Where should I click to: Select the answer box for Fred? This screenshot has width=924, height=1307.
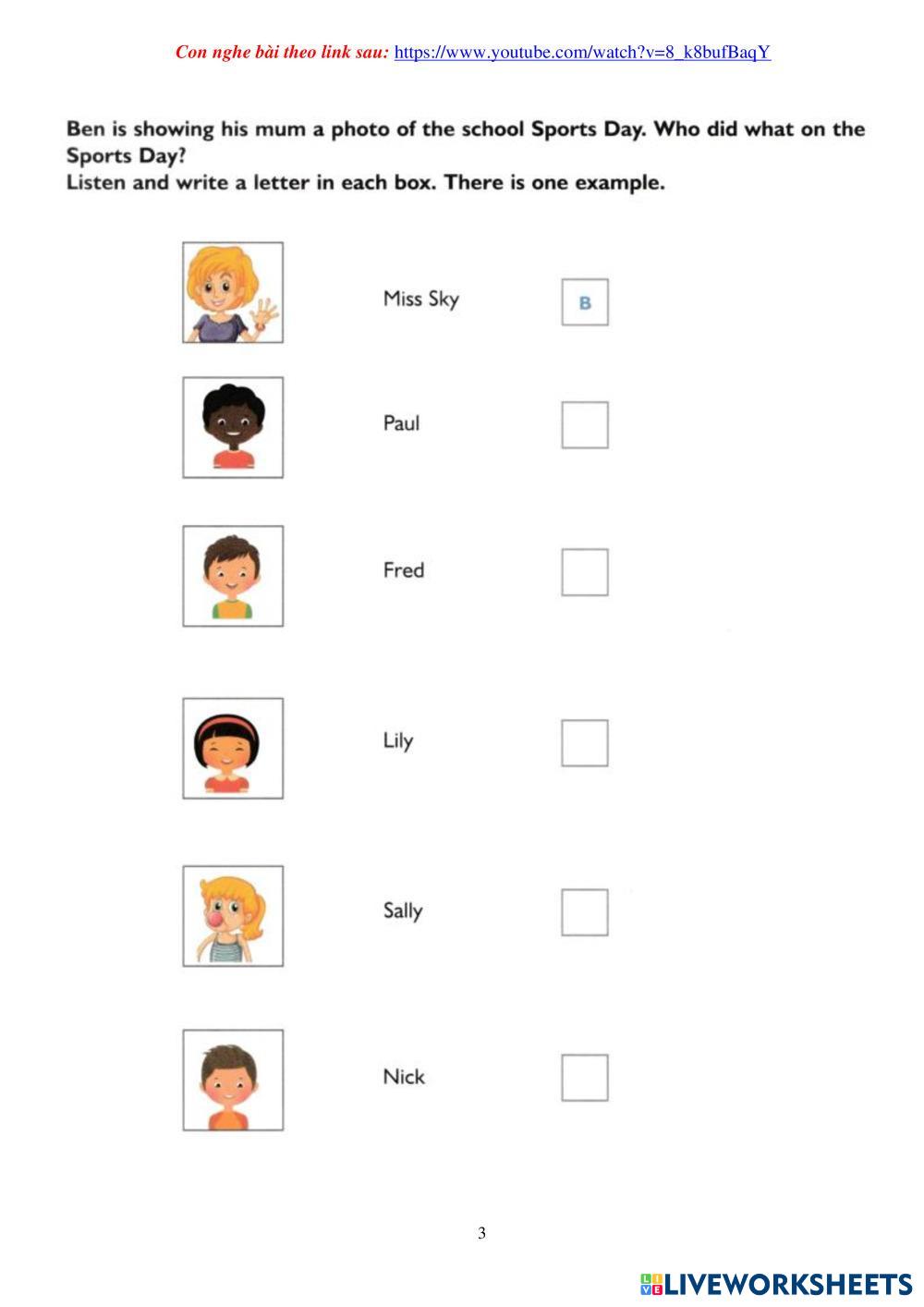[585, 572]
